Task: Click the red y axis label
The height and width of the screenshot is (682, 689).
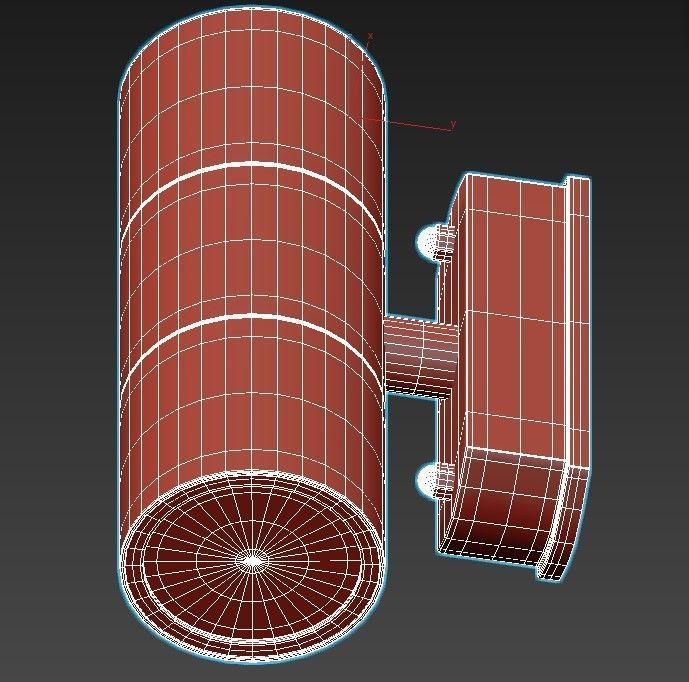Action: (453, 123)
